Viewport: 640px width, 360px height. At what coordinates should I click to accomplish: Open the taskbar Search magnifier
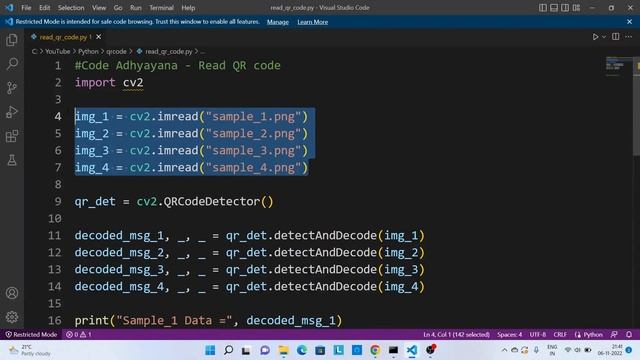click(x=229, y=350)
